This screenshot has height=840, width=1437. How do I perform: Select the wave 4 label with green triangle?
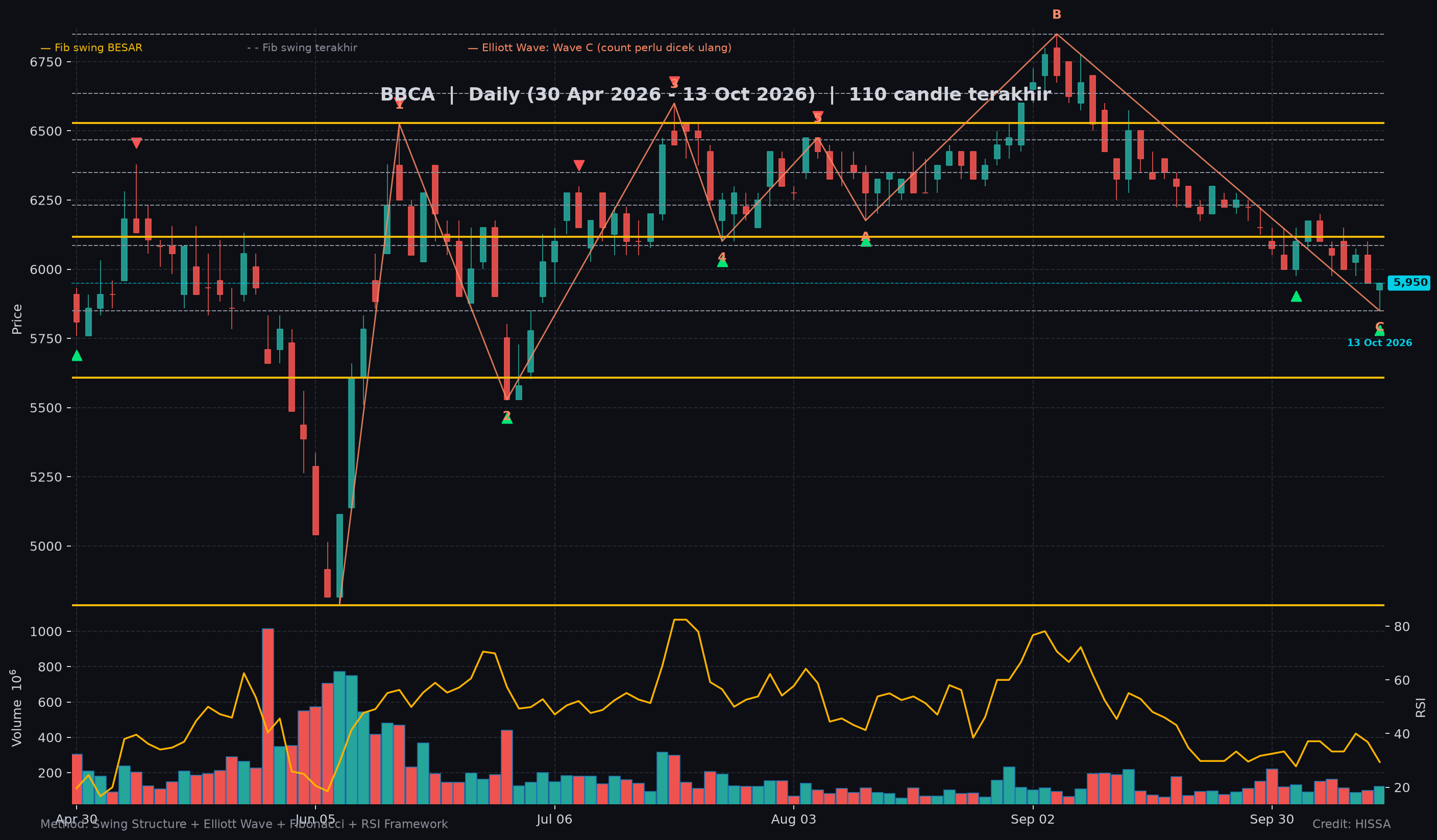click(722, 259)
